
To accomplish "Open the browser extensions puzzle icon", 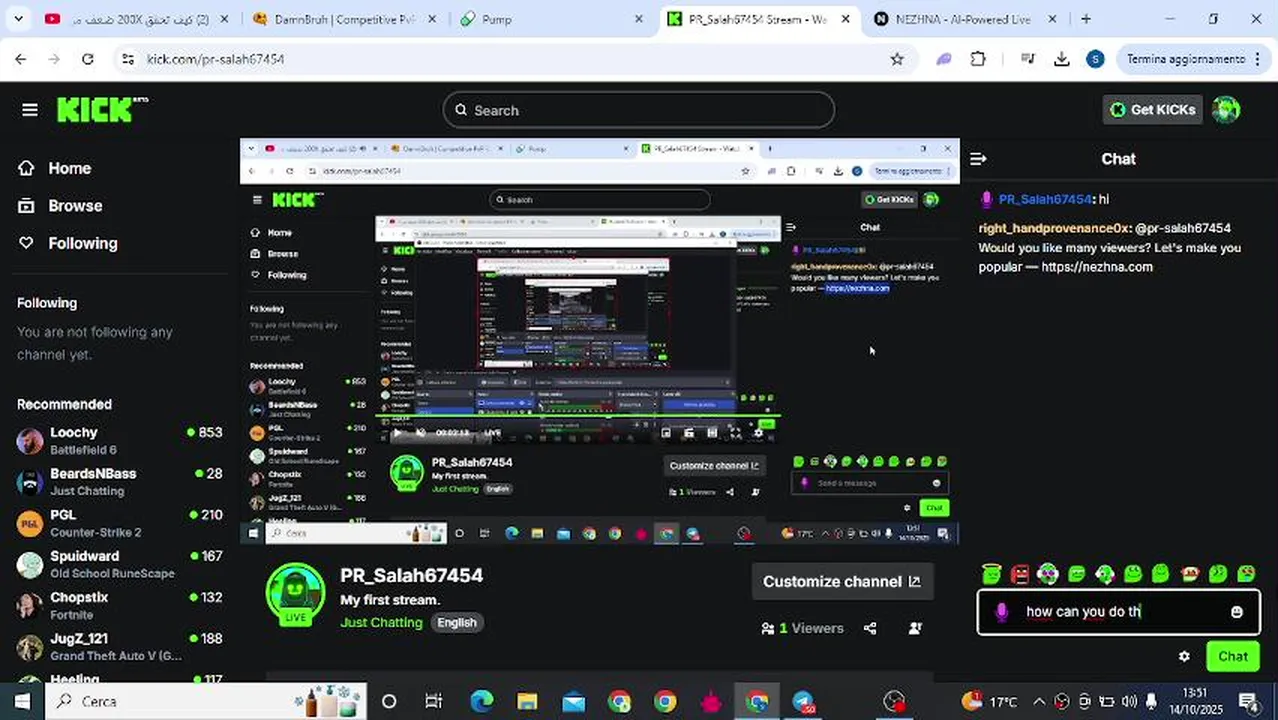I will coord(978,59).
